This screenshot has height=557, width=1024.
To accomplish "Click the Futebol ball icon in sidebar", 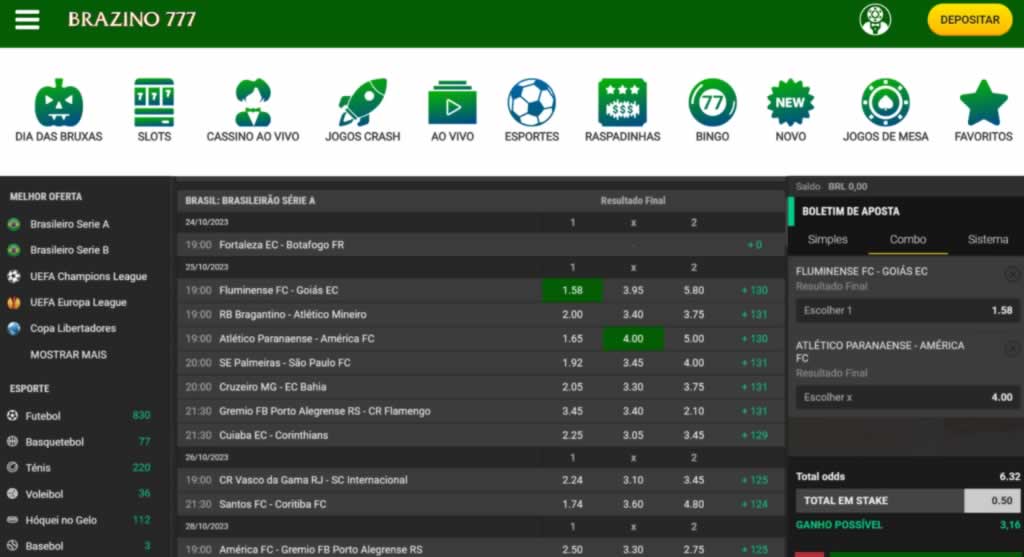I will tap(12, 415).
